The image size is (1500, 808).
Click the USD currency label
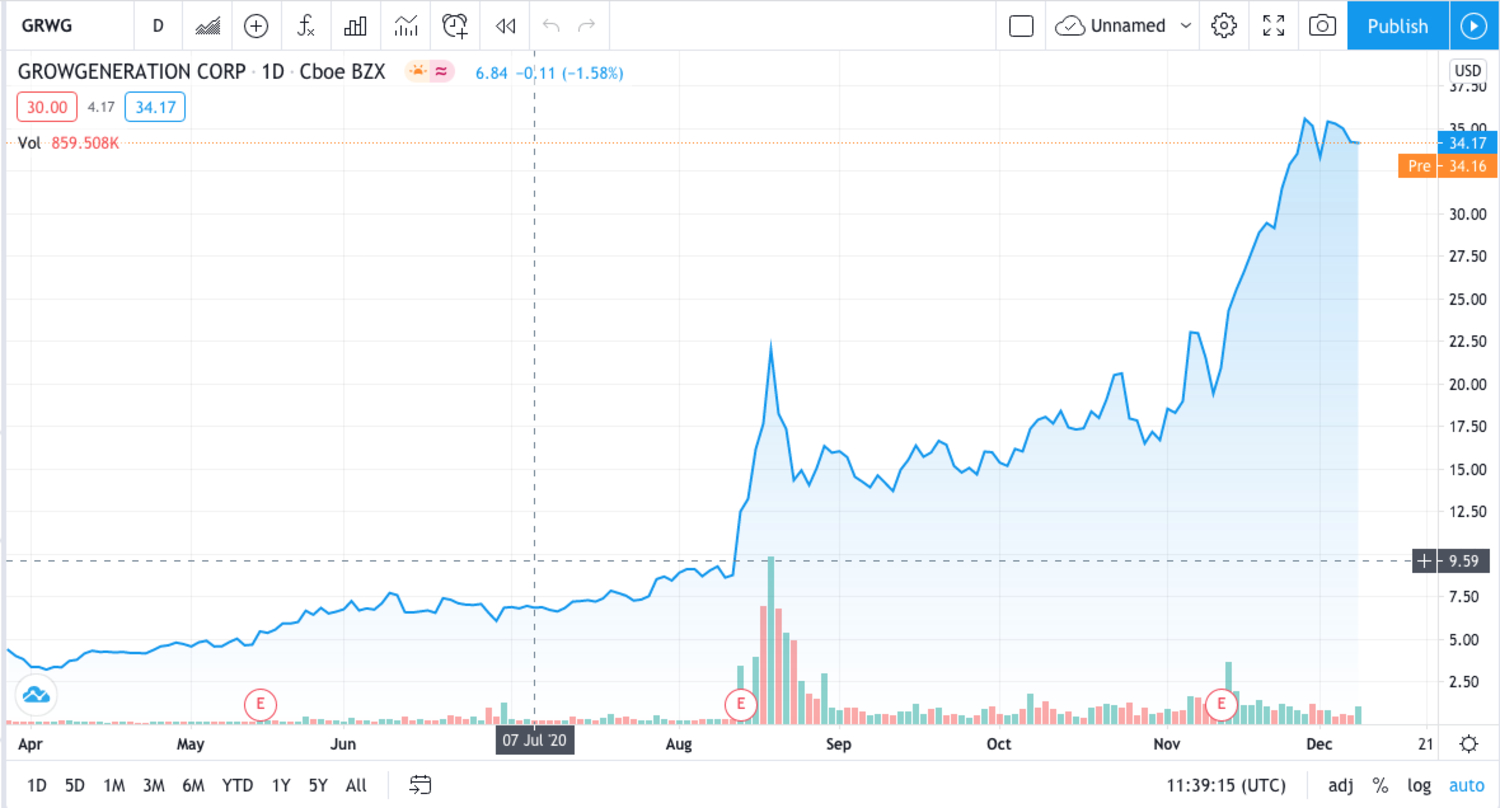click(x=1467, y=71)
